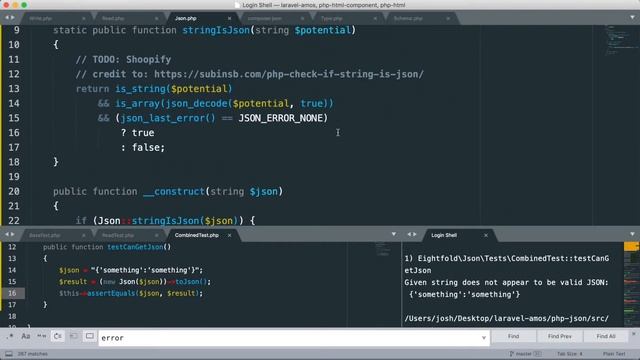Go to previous tab in Login Shell pane
640x360 pixels.
[x=409, y=234]
